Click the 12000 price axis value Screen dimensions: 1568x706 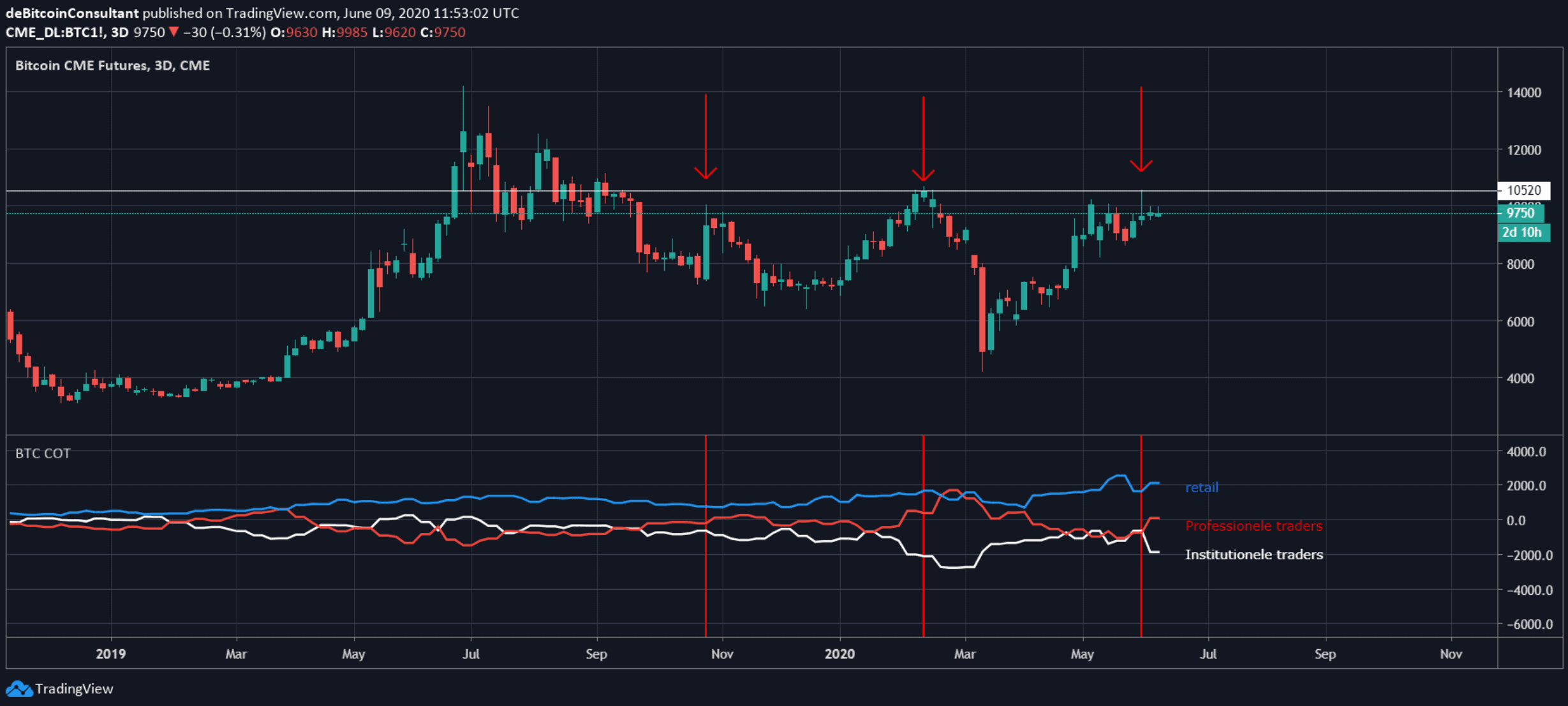tap(1524, 150)
